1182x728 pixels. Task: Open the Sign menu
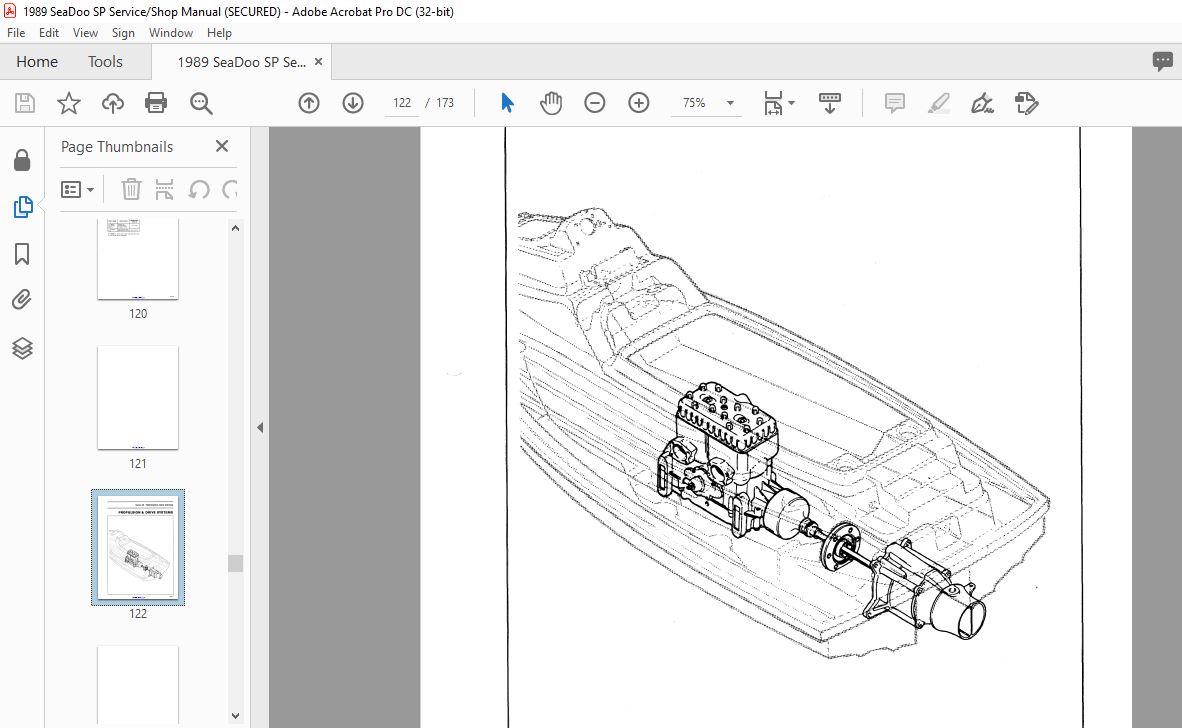(123, 33)
